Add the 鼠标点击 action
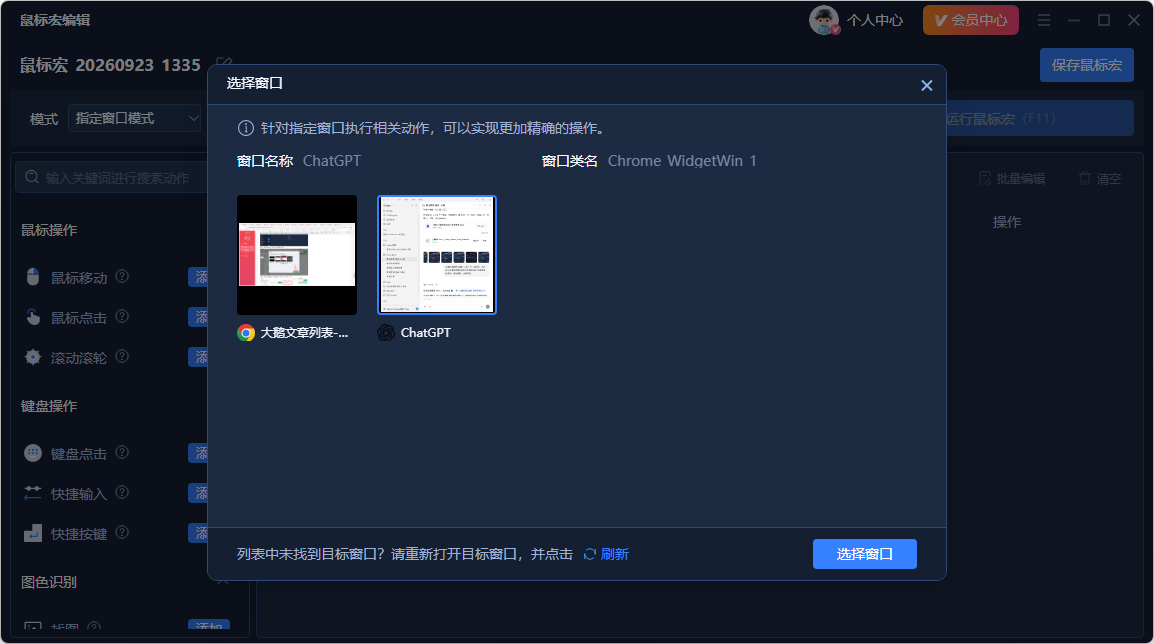Viewport: 1154px width, 644px height. point(199,317)
